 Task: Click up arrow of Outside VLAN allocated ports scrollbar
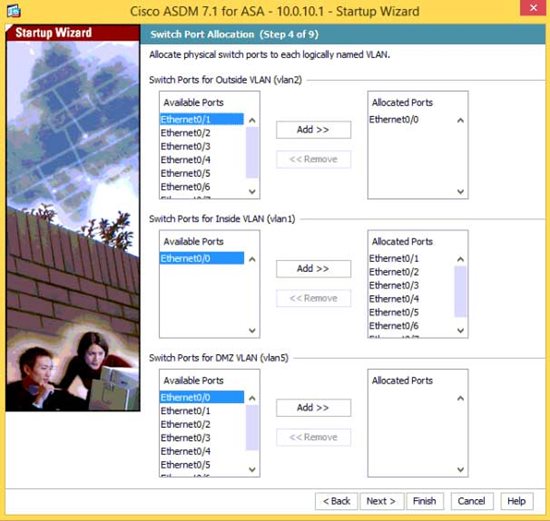point(461,120)
